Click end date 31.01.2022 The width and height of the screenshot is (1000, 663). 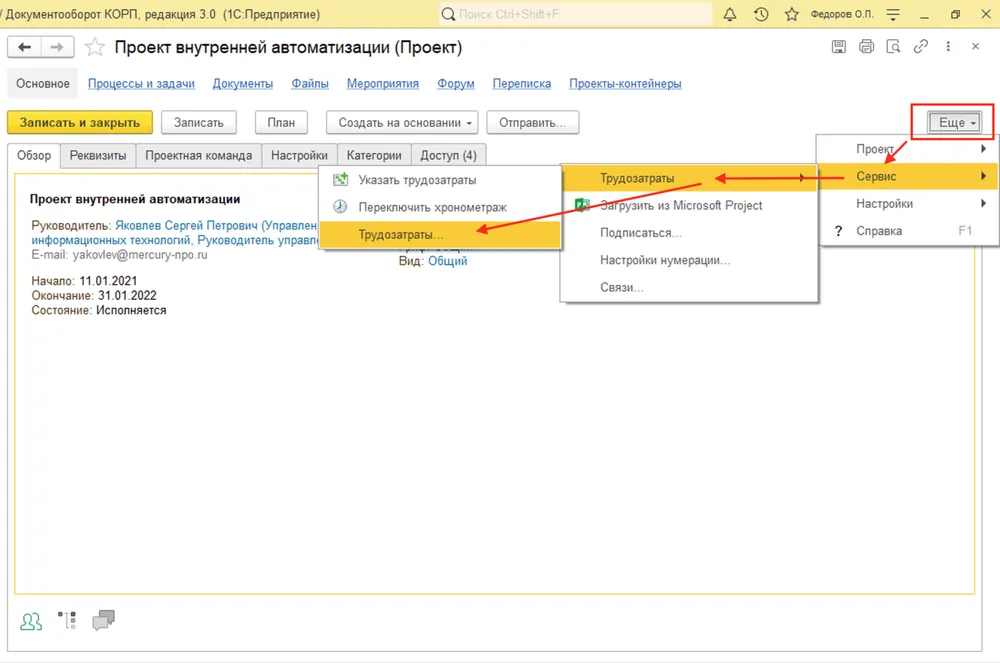pyautogui.click(x=127, y=296)
